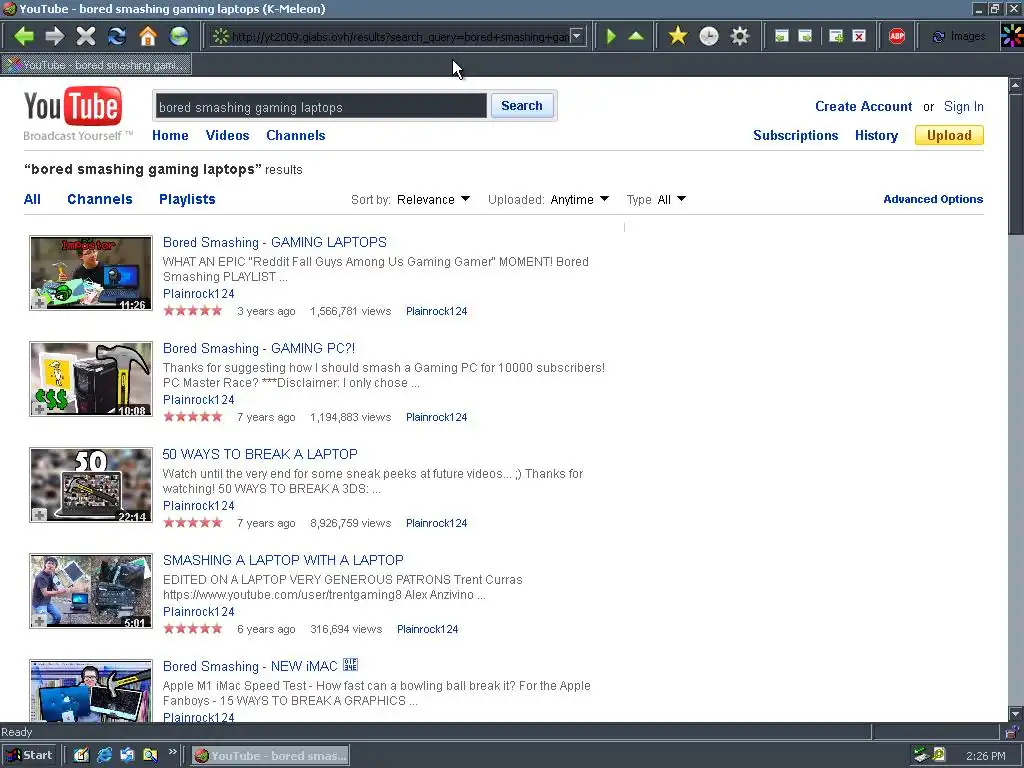
Task: Open SMASHING A LAPTOP WITH A LAPTOP title
Action: pyautogui.click(x=283, y=560)
